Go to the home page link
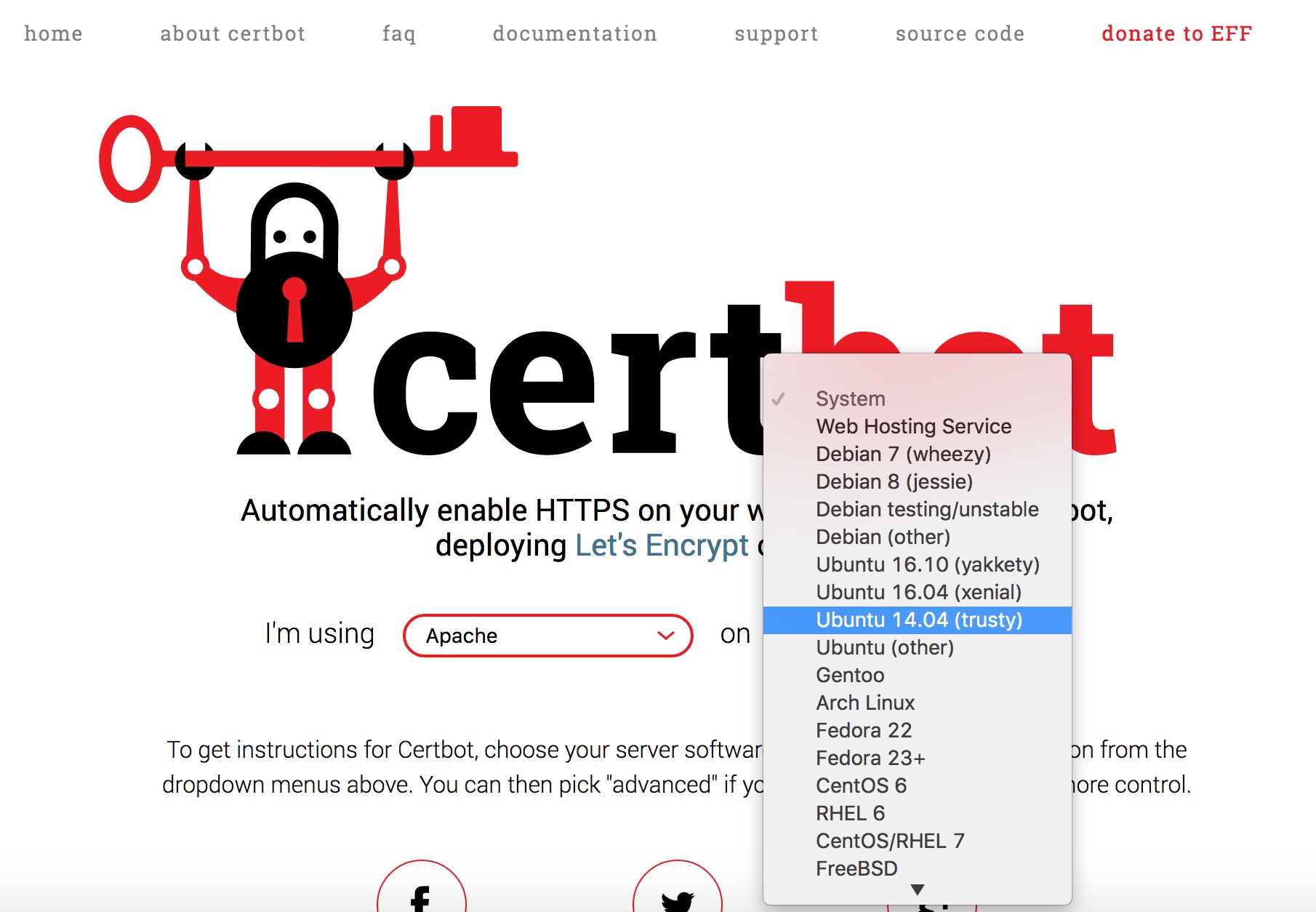This screenshot has width=1316, height=912. point(53,33)
